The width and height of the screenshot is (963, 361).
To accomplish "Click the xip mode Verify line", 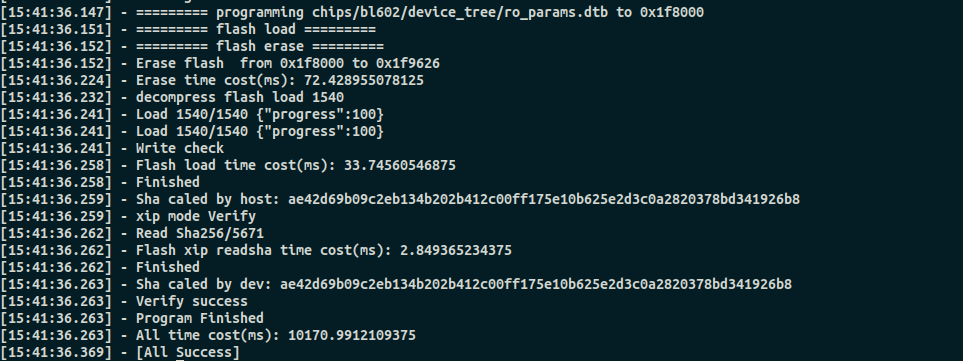I will click(x=195, y=217).
